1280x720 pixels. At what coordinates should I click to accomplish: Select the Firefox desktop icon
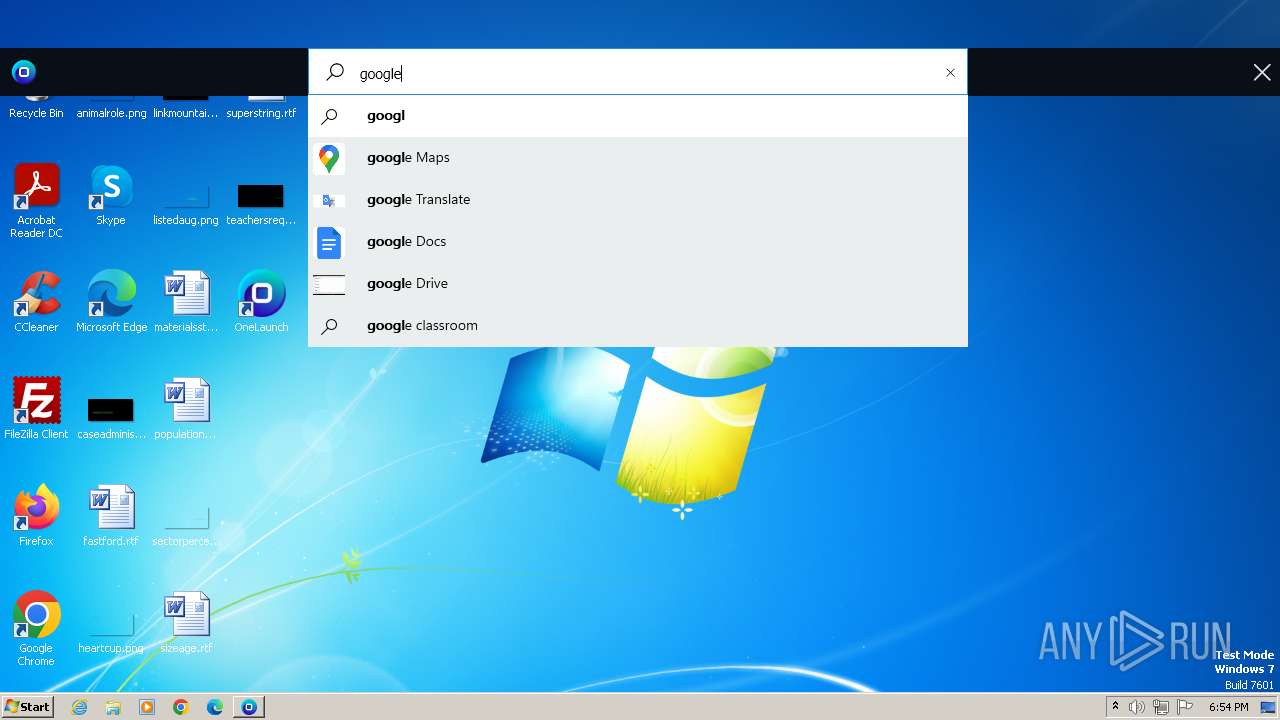click(x=36, y=516)
